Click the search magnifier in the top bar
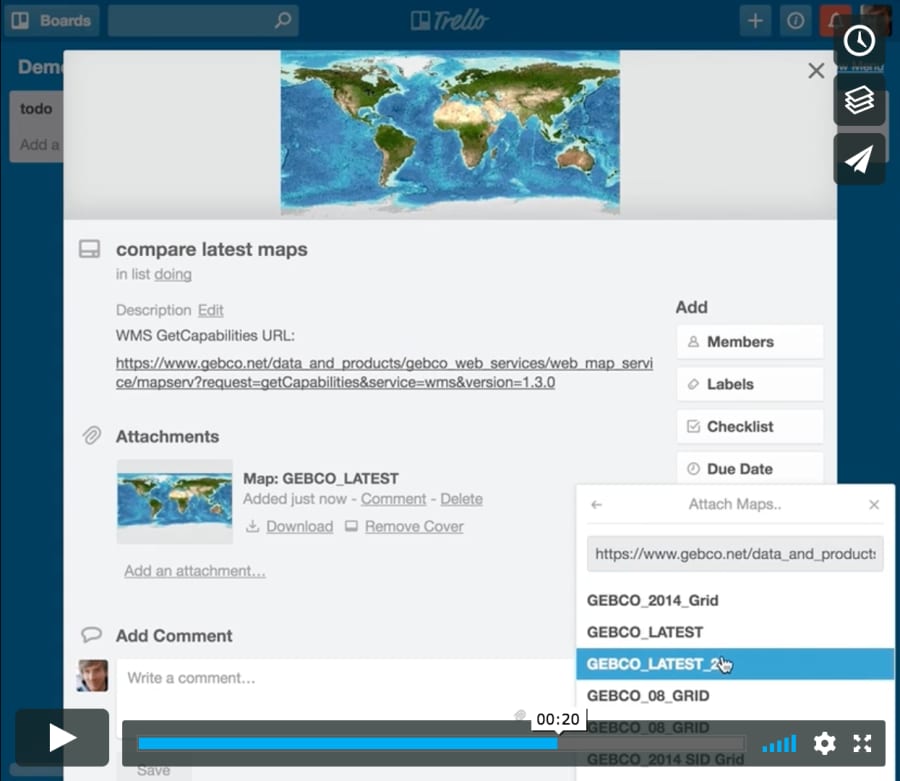Screen dimensions: 900x781 281,20
